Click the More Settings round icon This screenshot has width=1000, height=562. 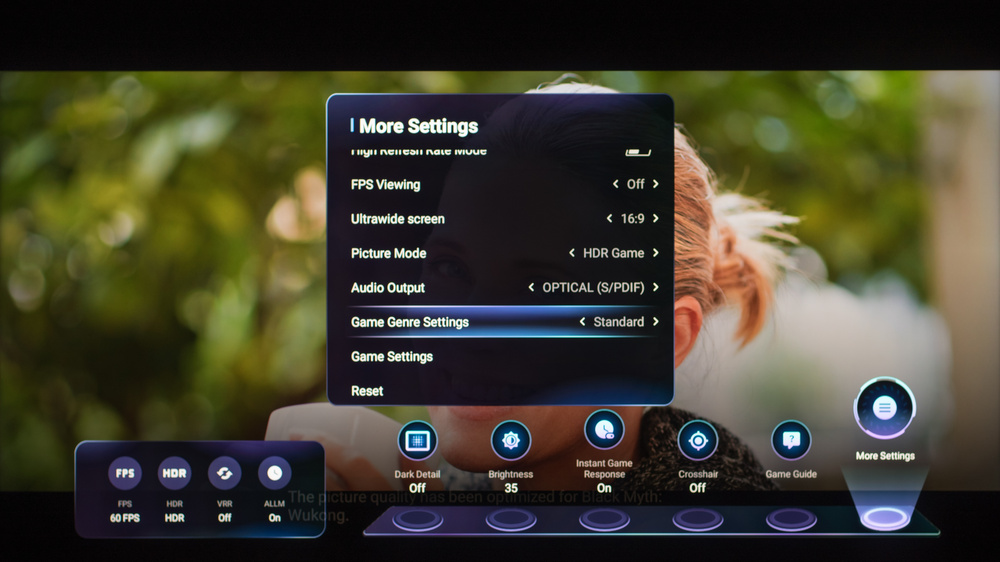[884, 408]
